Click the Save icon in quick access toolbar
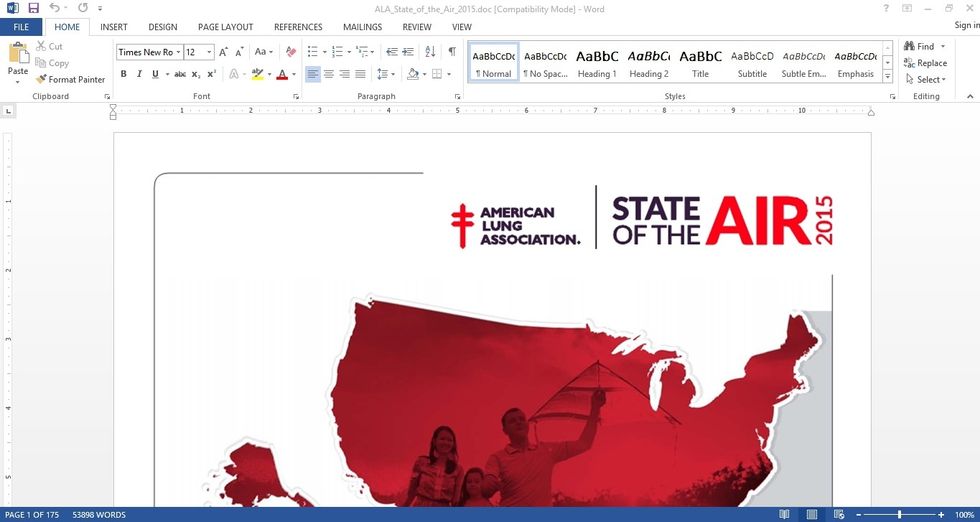This screenshot has height=522, width=980. [x=34, y=8]
